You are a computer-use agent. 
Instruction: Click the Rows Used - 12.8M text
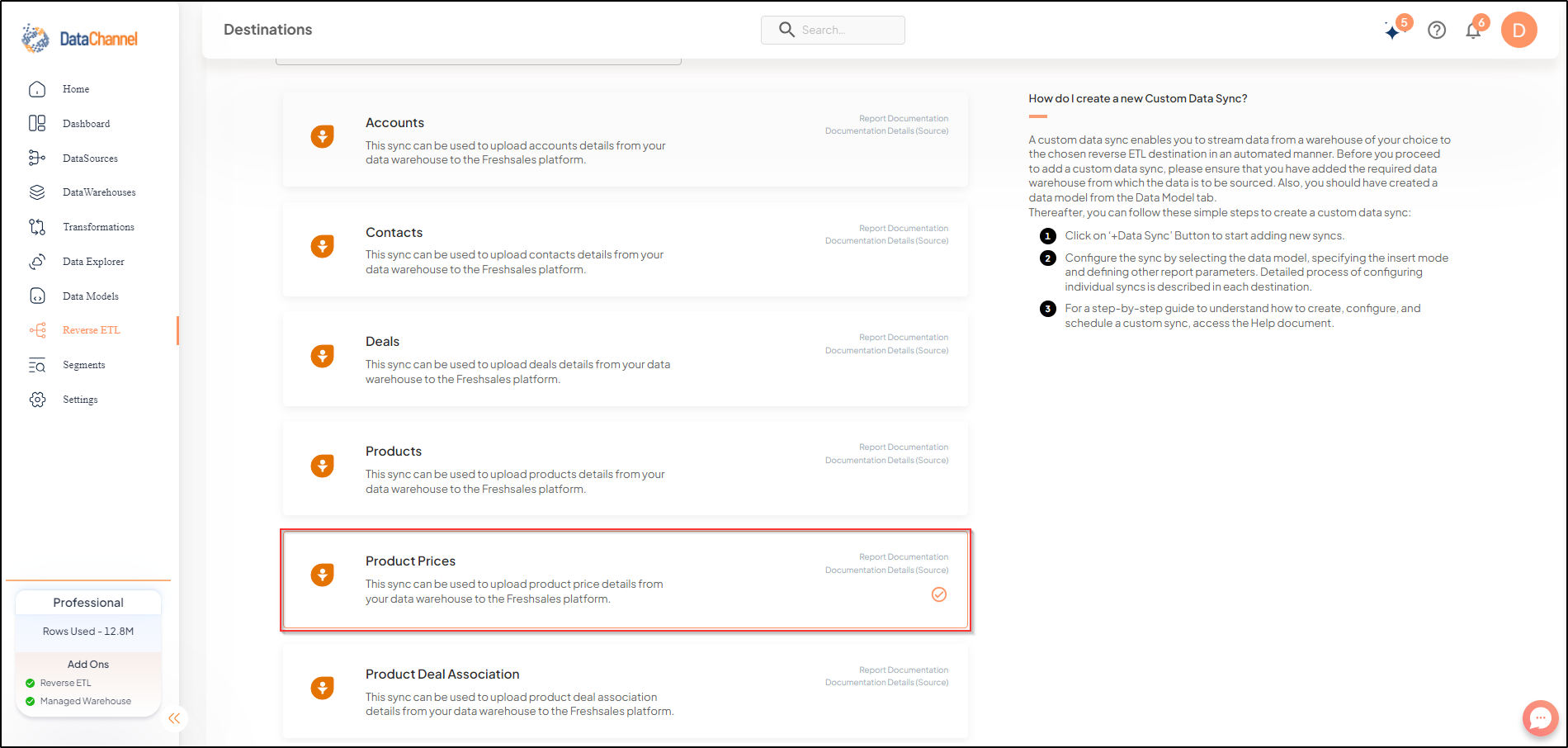click(x=88, y=632)
